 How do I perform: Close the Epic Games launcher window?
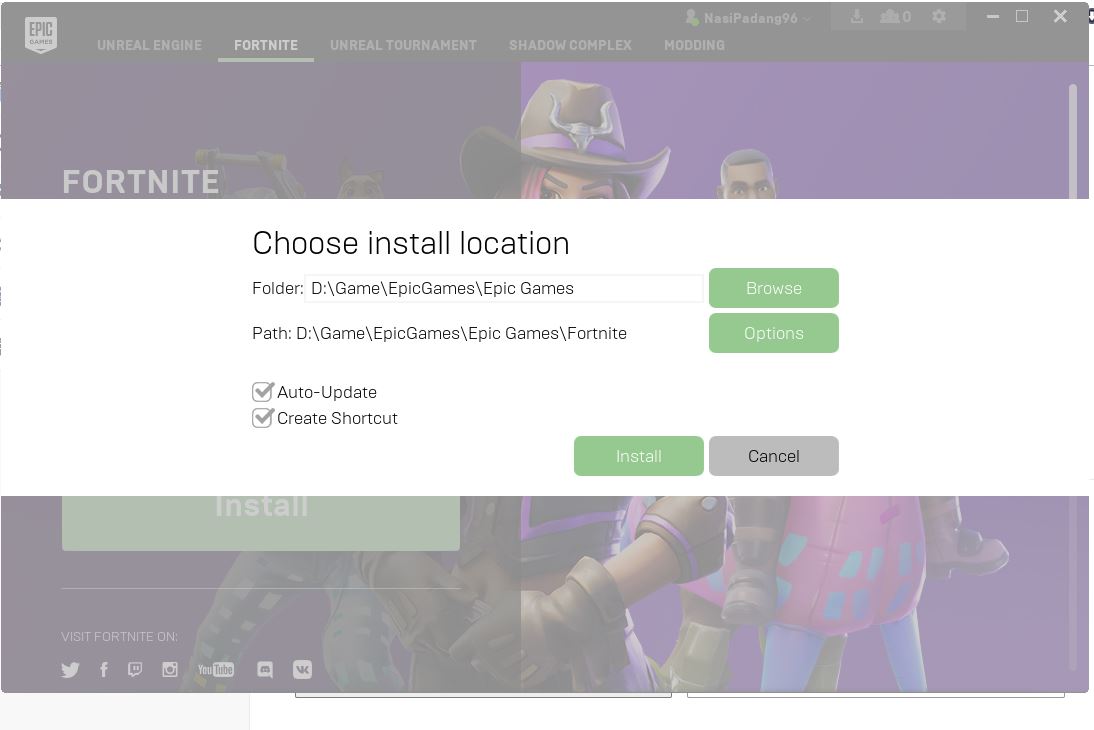pos(1060,16)
